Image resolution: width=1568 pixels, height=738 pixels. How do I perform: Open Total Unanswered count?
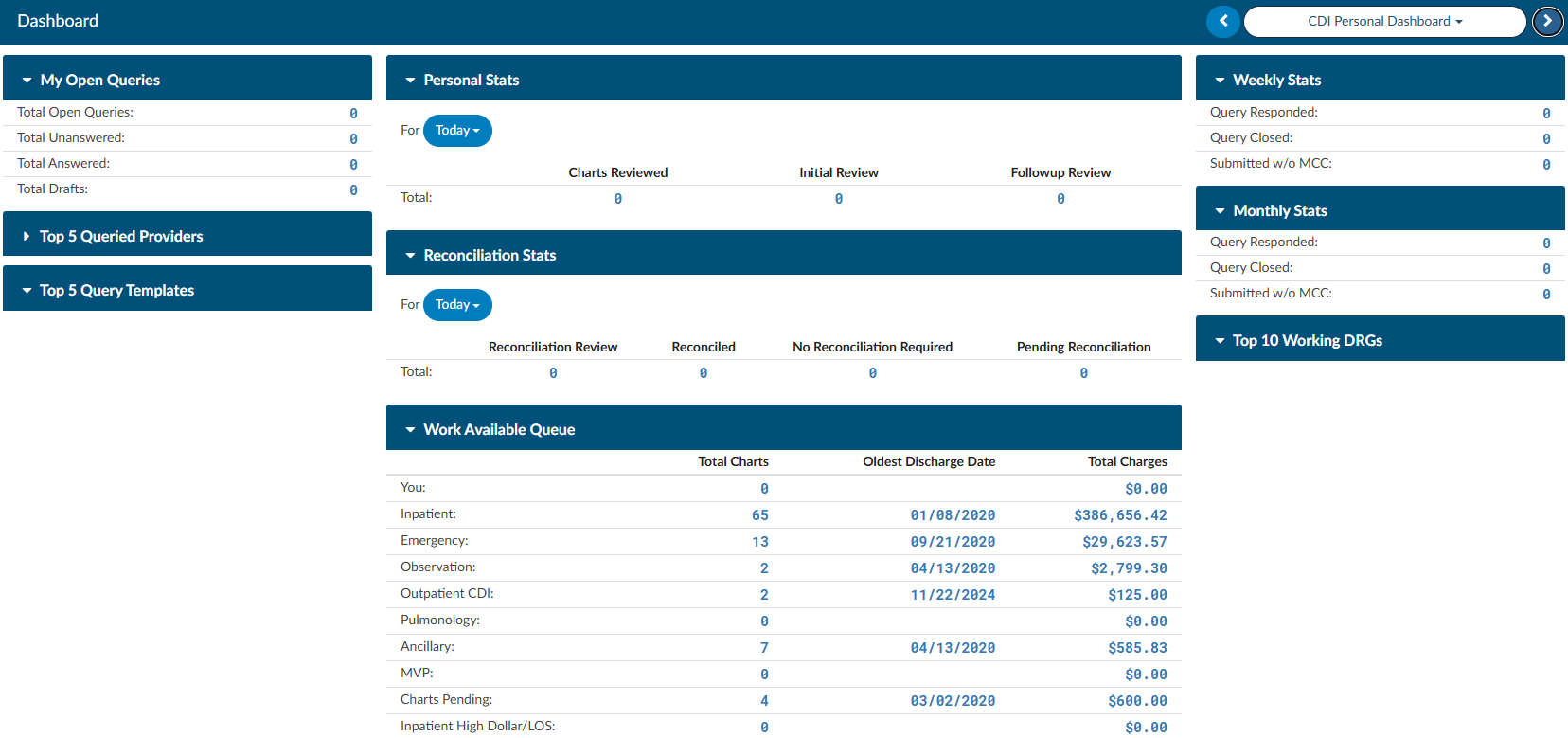[353, 138]
